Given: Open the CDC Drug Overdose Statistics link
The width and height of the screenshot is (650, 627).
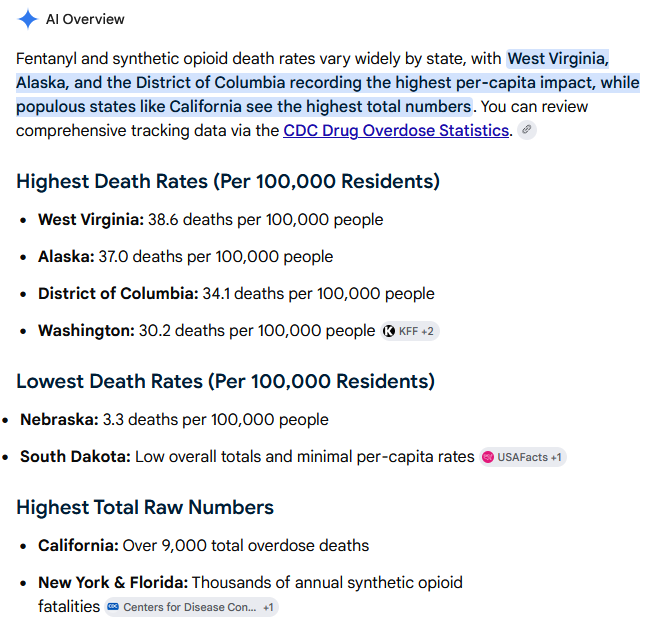Looking at the screenshot, I should click(x=396, y=131).
